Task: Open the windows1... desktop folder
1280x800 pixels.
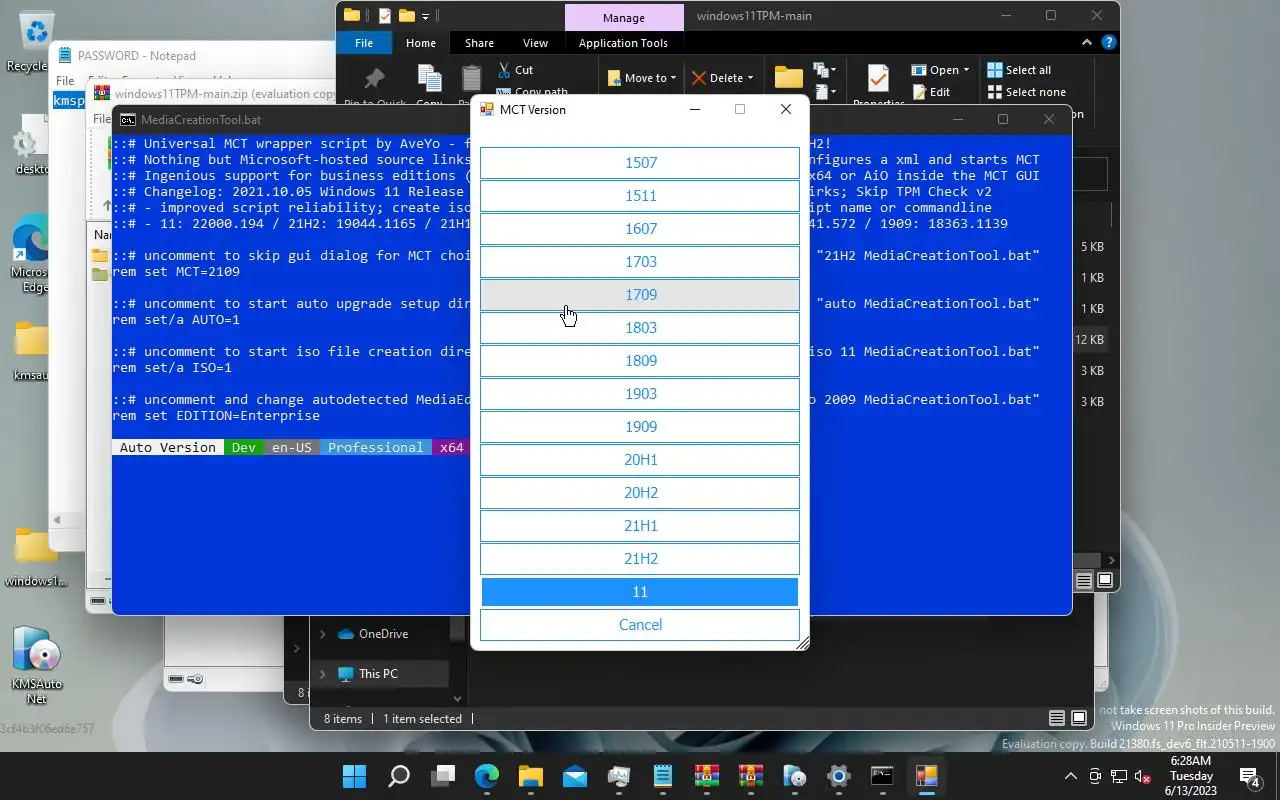Action: pyautogui.click(x=34, y=556)
